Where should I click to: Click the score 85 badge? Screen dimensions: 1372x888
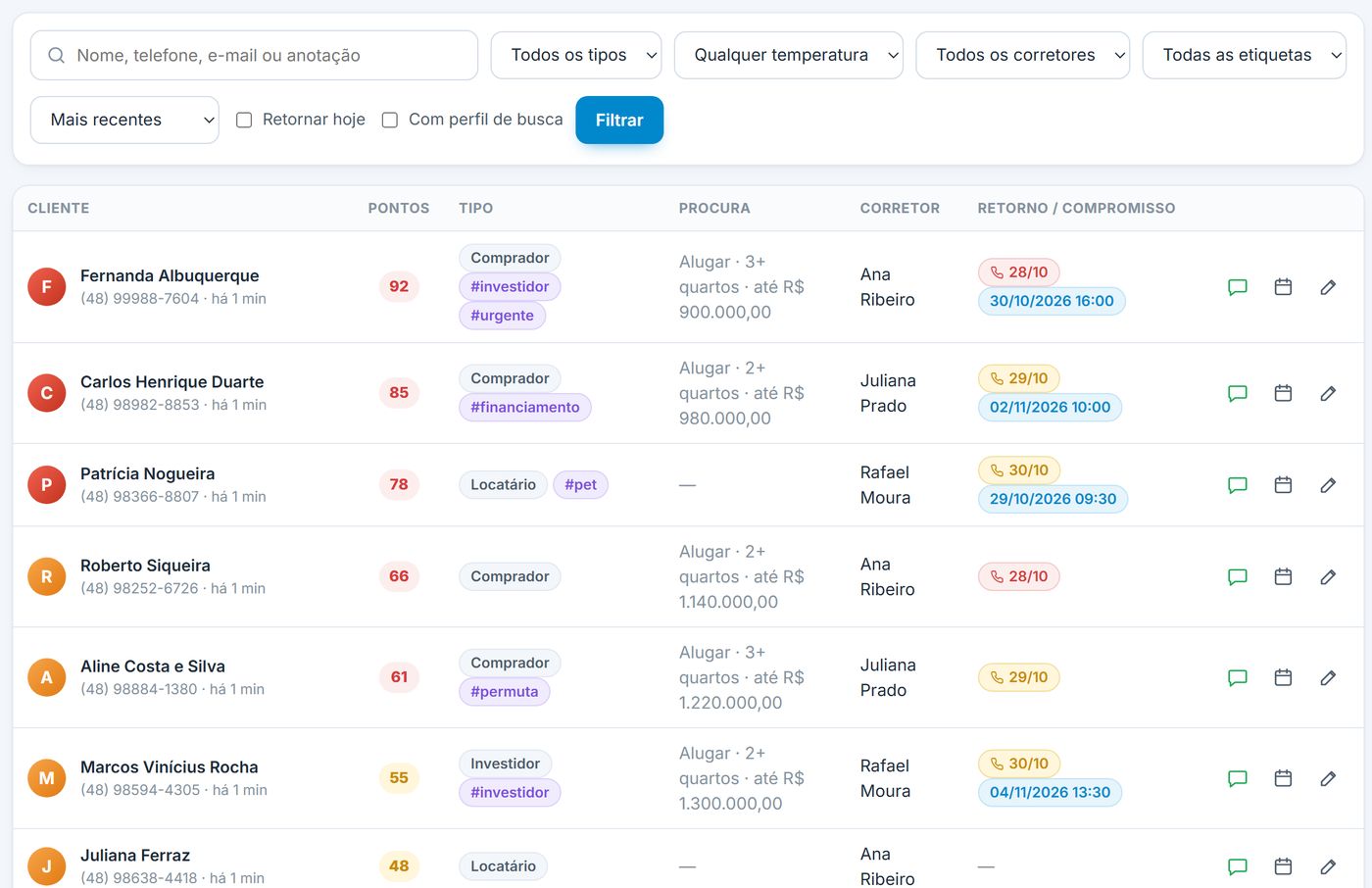[x=399, y=392]
